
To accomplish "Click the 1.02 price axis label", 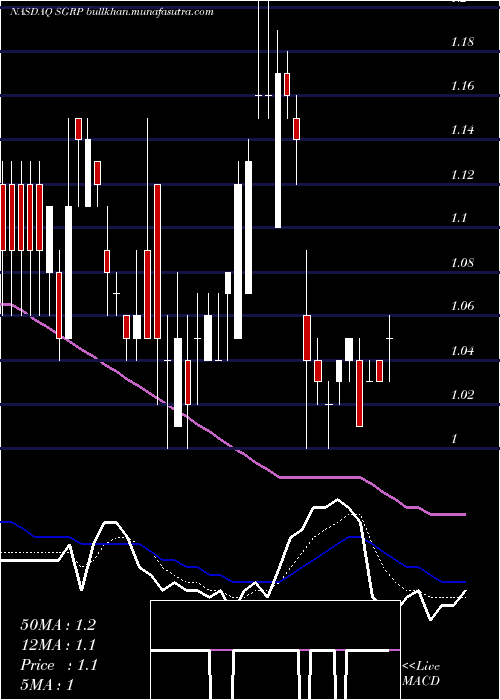I will click(x=462, y=395).
